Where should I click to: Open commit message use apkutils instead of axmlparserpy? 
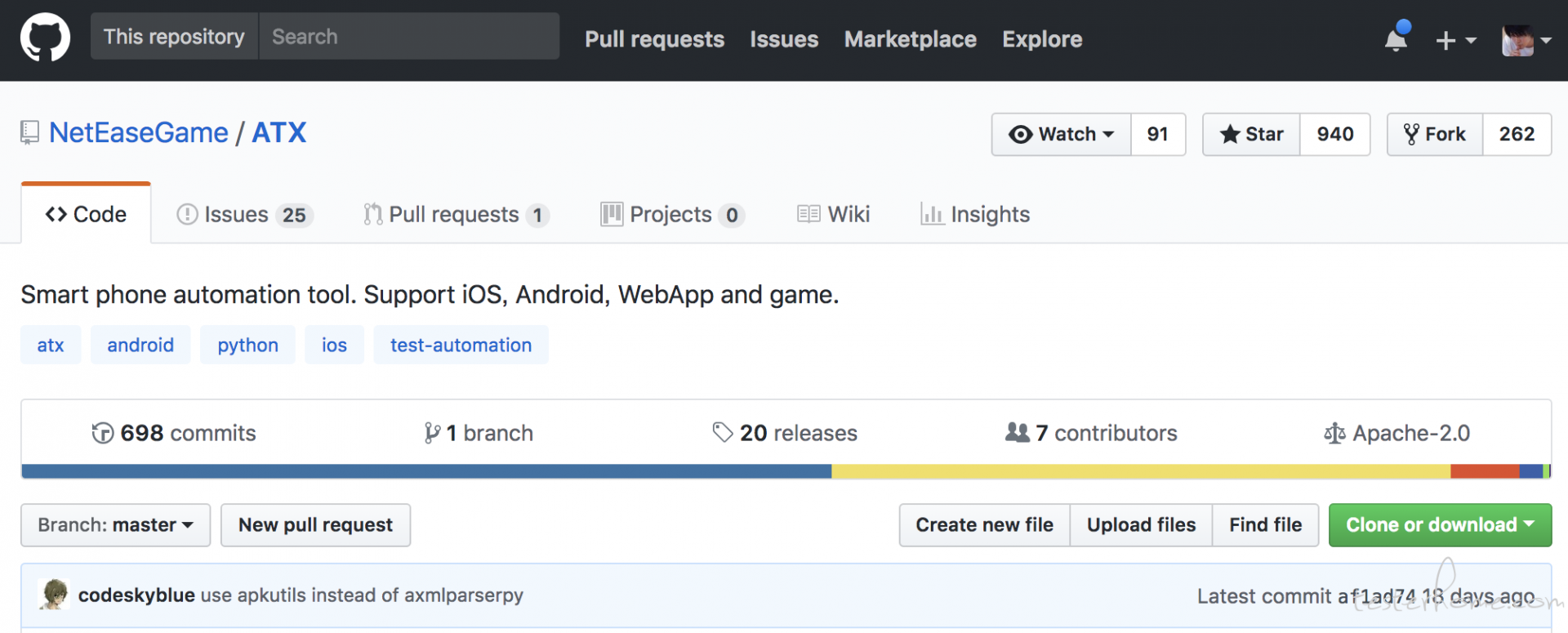(x=362, y=595)
